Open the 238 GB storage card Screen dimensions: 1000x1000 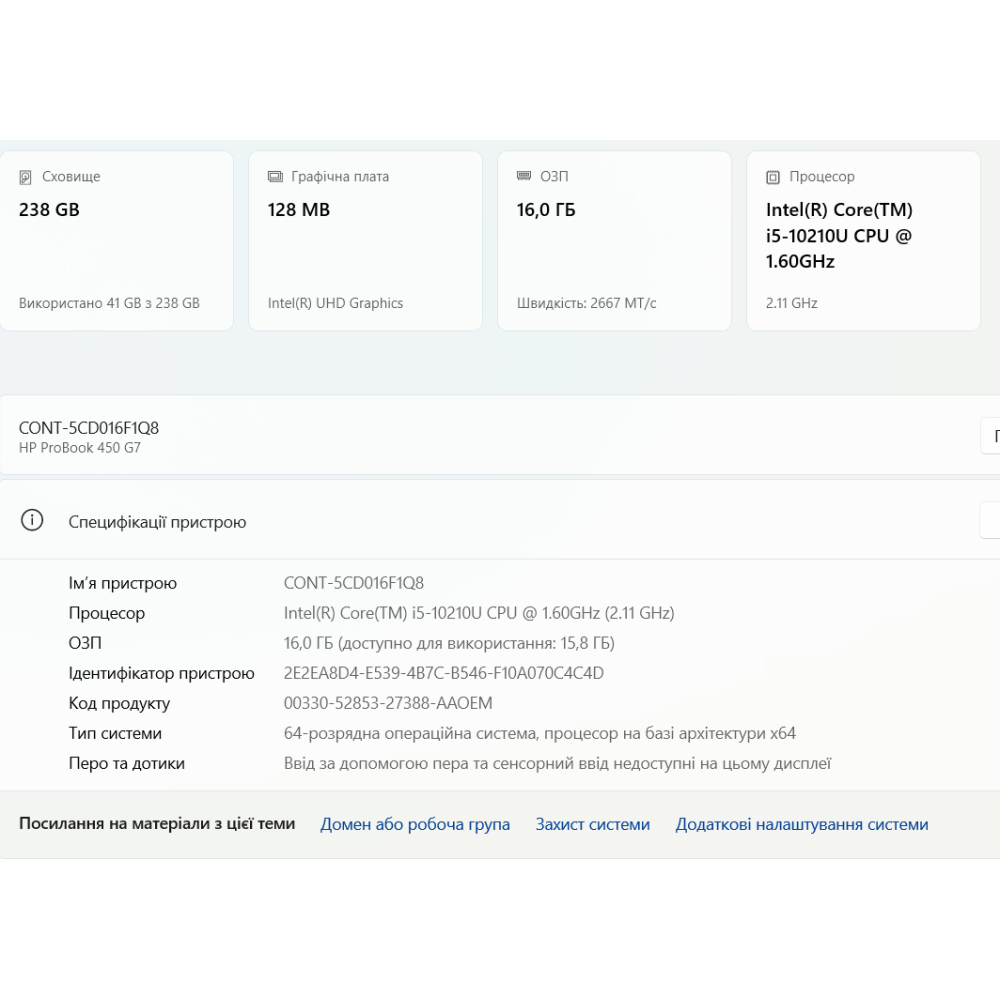[116, 240]
